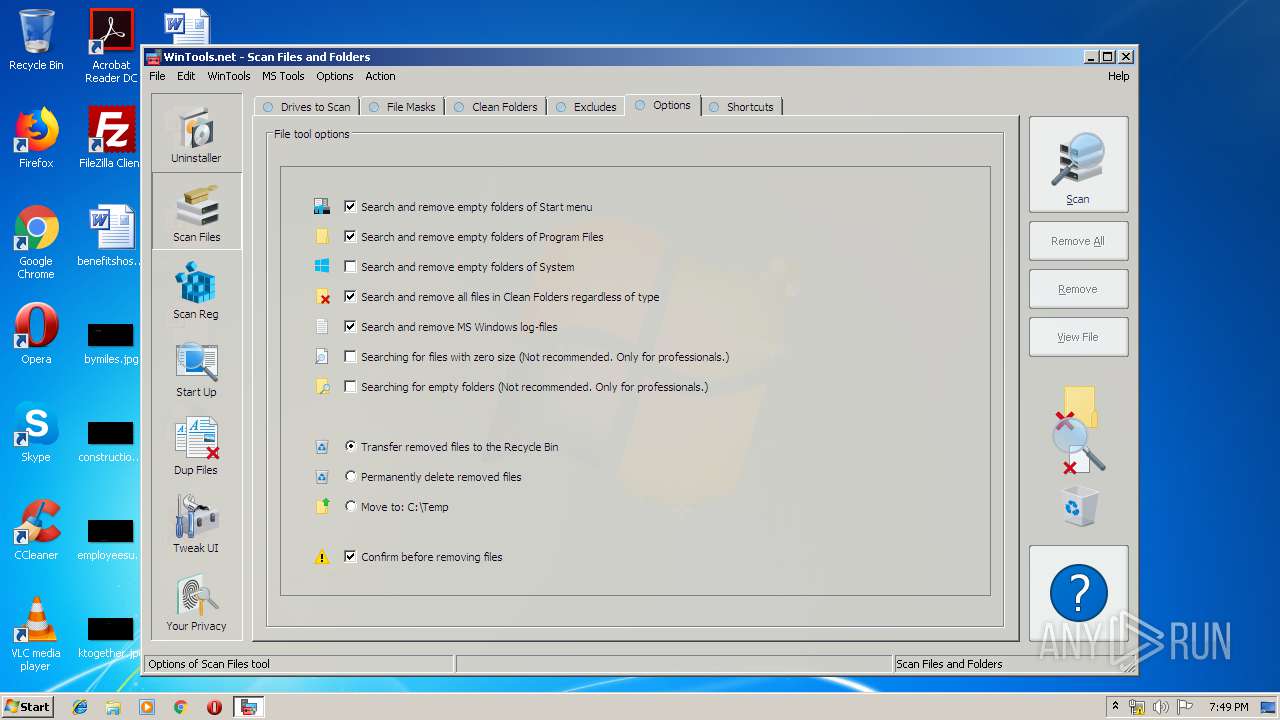Select Google Chrome desktop shortcut

click(x=36, y=242)
